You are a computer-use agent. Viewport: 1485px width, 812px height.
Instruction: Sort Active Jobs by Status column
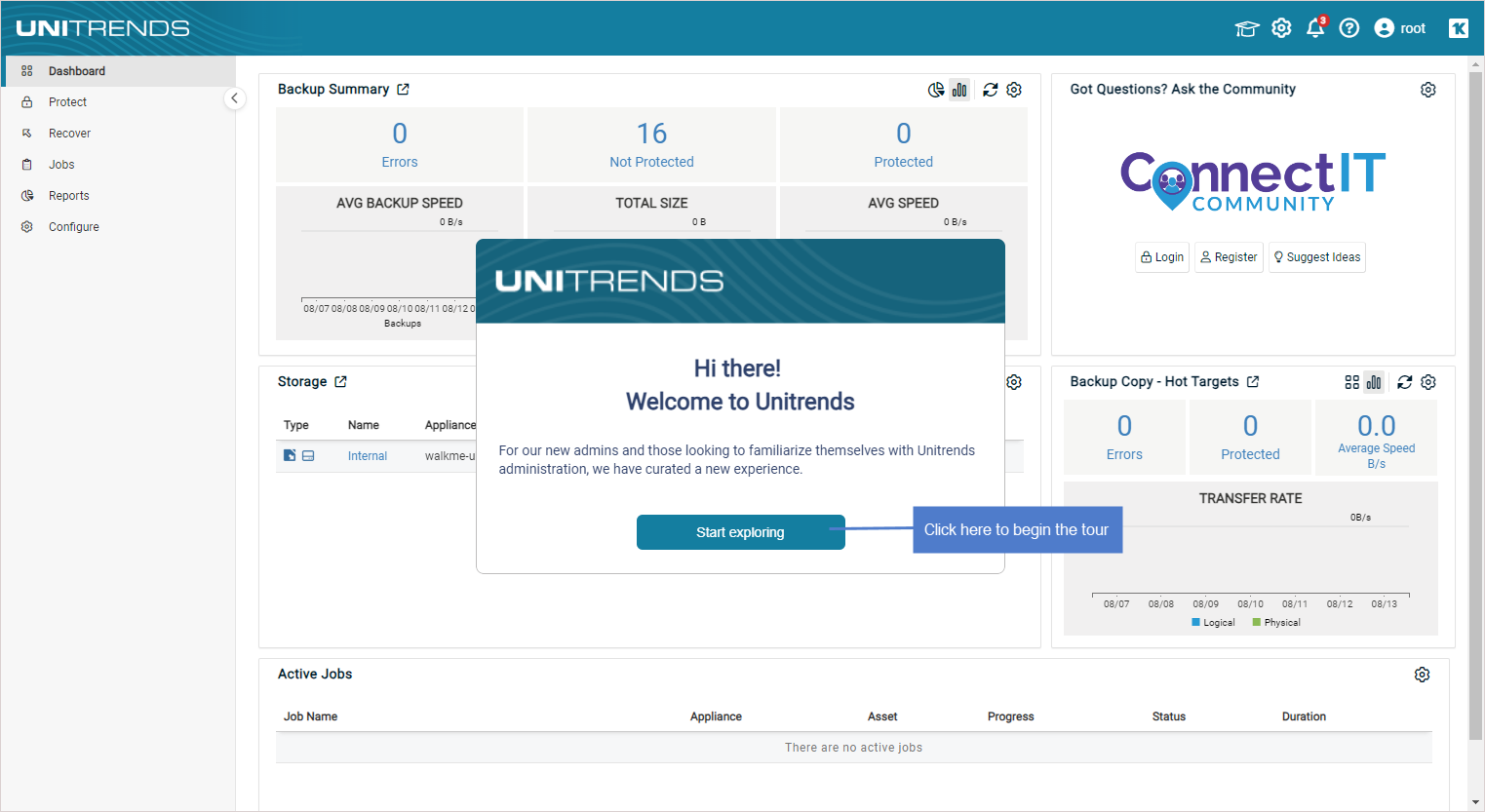tap(1169, 716)
